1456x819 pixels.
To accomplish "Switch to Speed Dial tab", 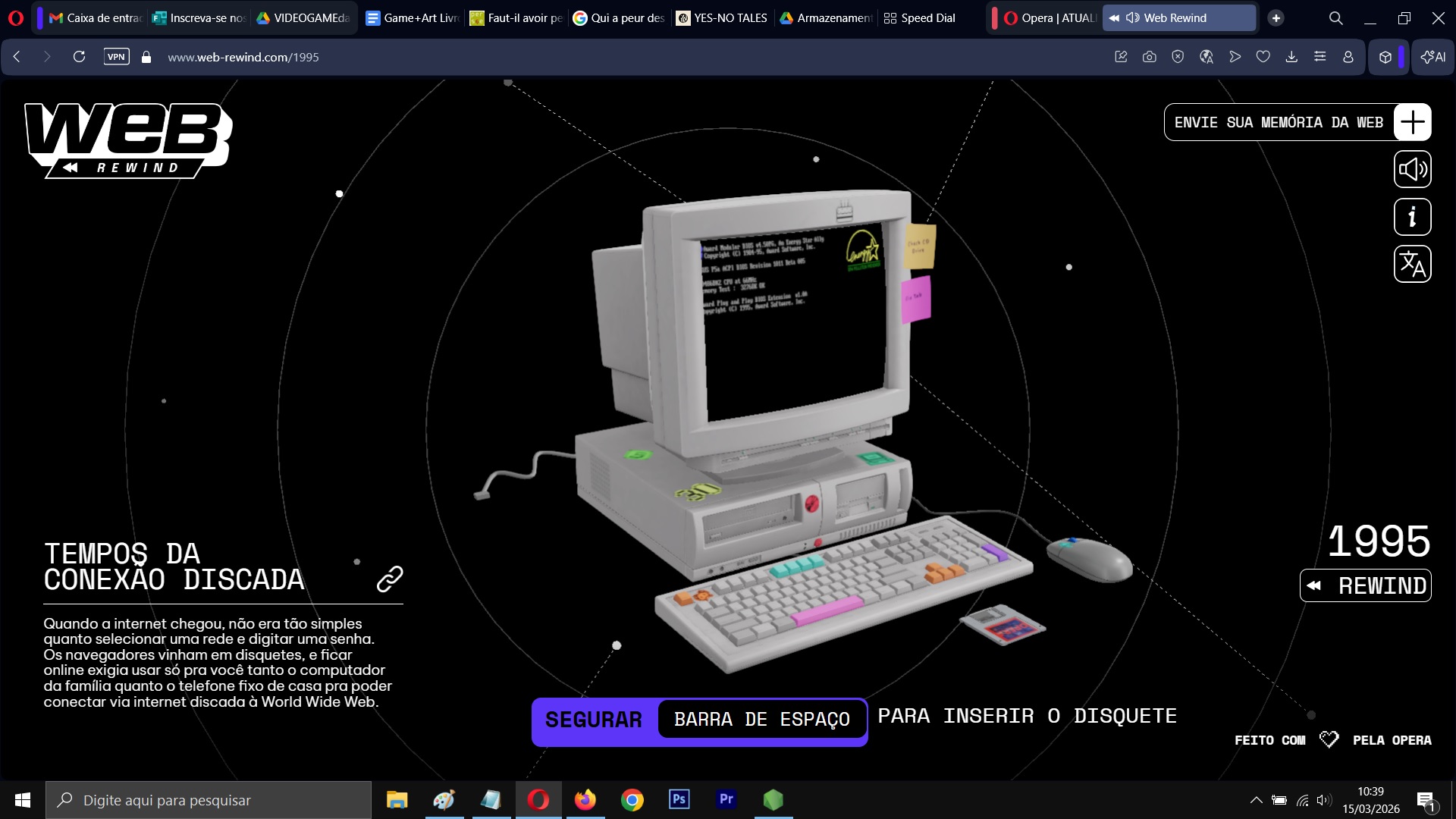I will (919, 17).
